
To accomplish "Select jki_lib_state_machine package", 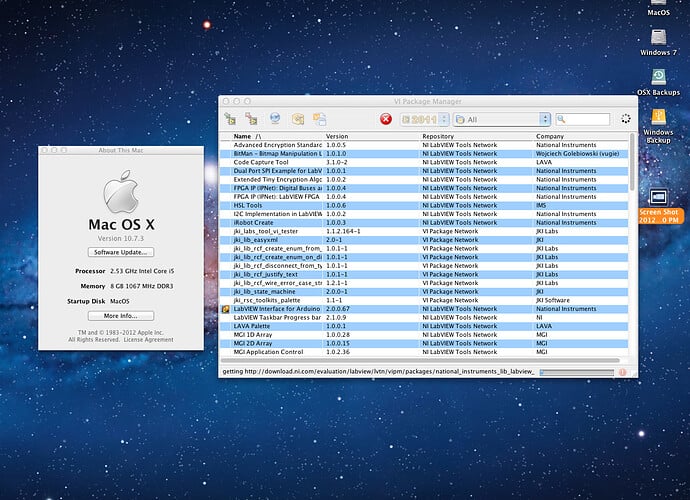I will click(x=424, y=291).
